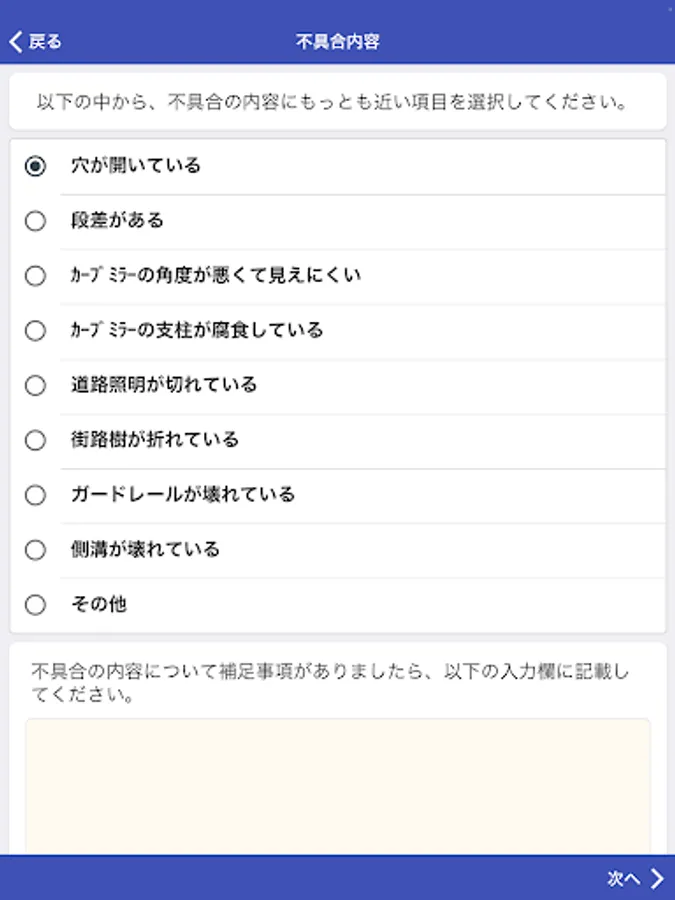This screenshot has width=675, height=900.
Task: Tap the 段差がある option label
Action: 117,221
